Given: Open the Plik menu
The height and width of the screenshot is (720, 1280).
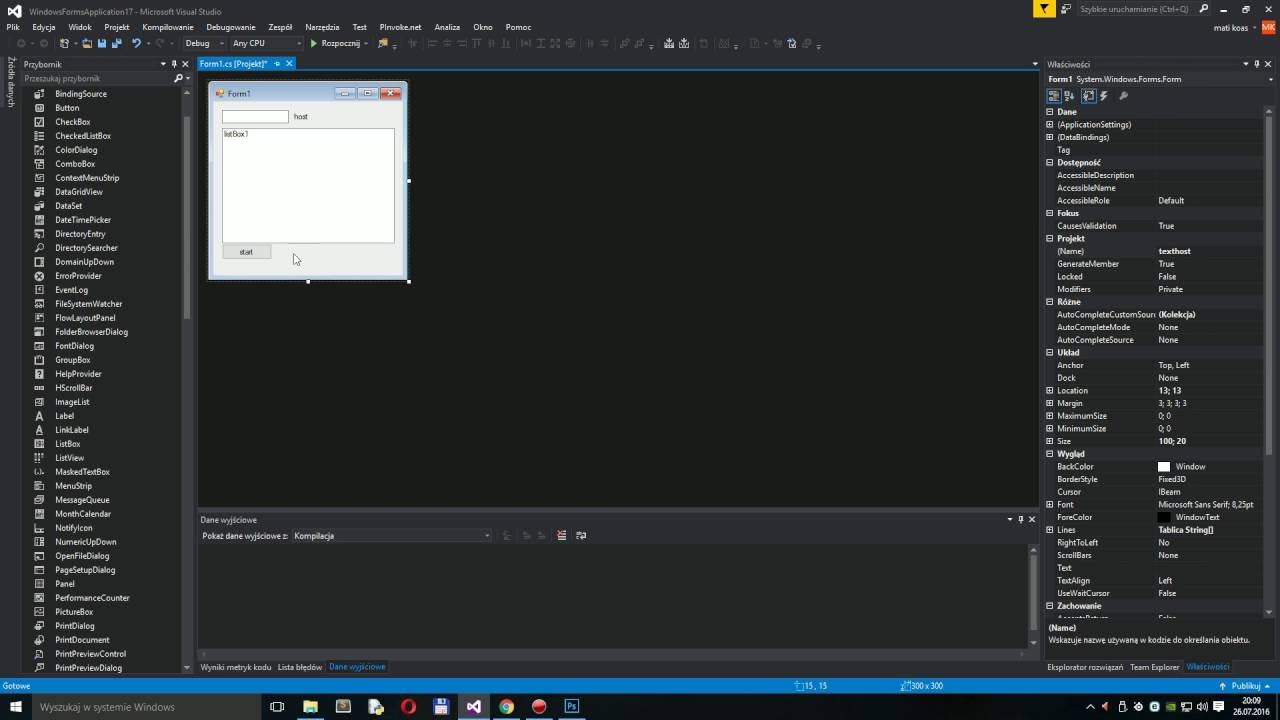Looking at the screenshot, I should [13, 27].
